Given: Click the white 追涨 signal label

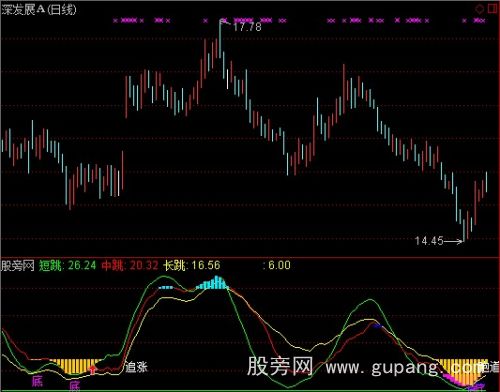Looking at the screenshot, I should click(x=136, y=367).
